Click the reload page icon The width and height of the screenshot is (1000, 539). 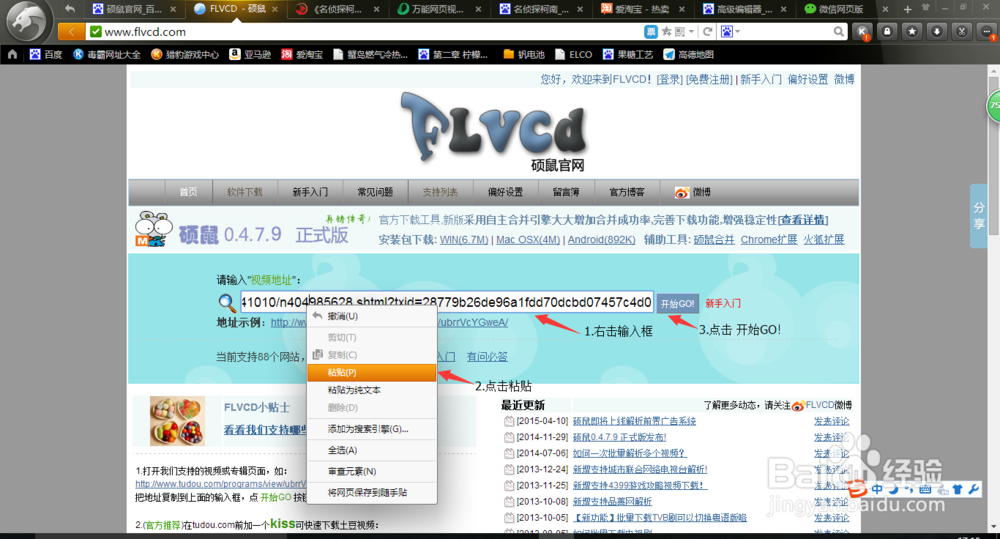tap(707, 31)
